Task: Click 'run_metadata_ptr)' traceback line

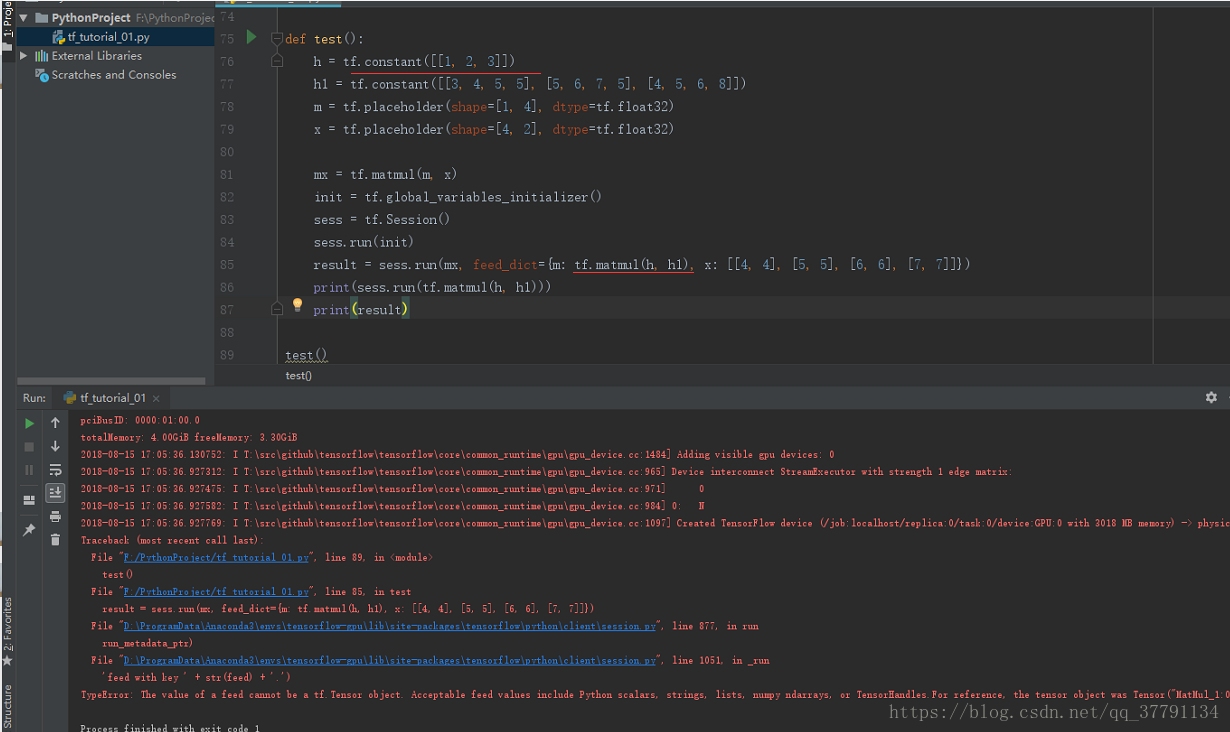Action: coord(147,643)
